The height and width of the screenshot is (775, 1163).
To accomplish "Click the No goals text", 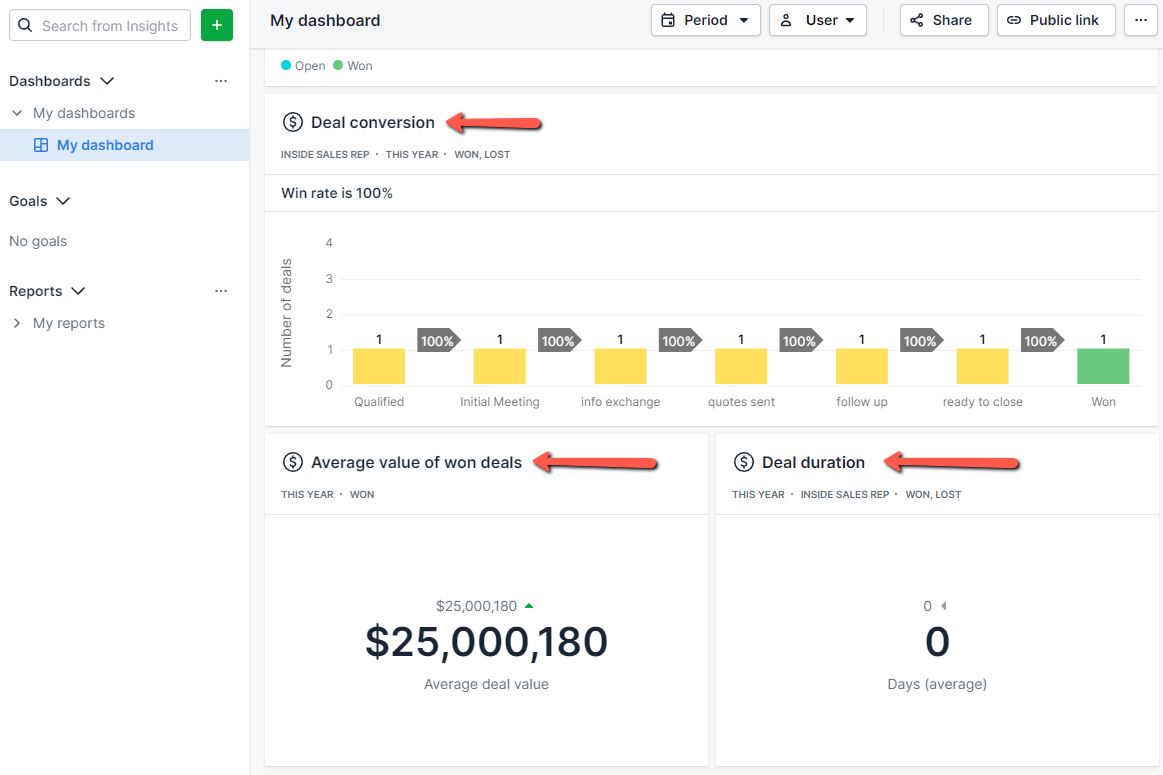I will 38,241.
